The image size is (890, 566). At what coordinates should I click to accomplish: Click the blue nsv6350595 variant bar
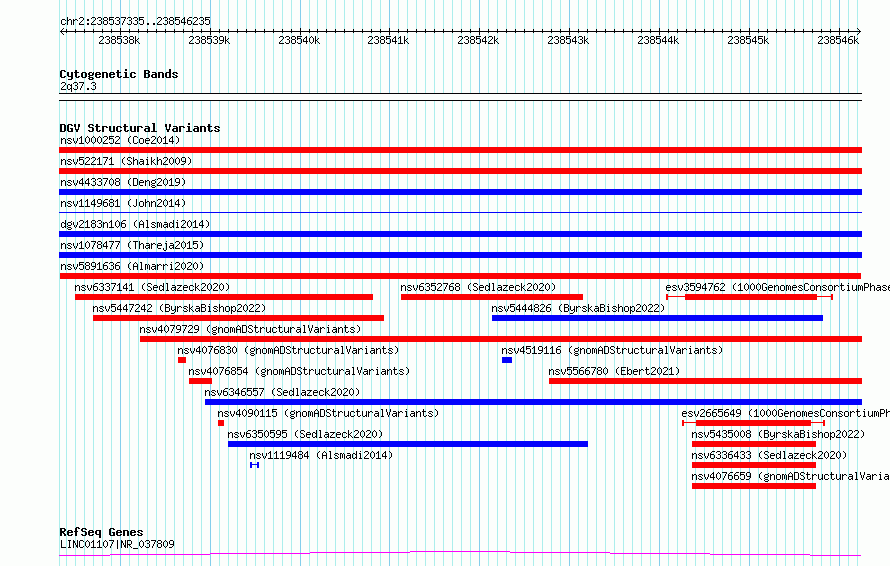[x=408, y=444]
